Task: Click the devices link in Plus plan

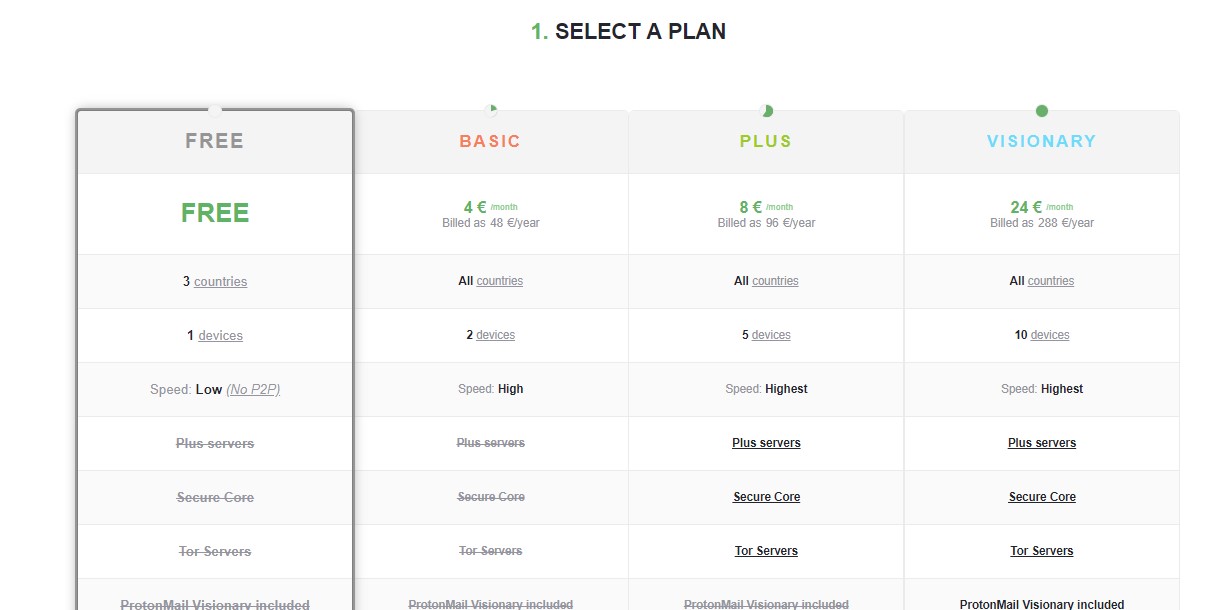Action: click(x=771, y=335)
